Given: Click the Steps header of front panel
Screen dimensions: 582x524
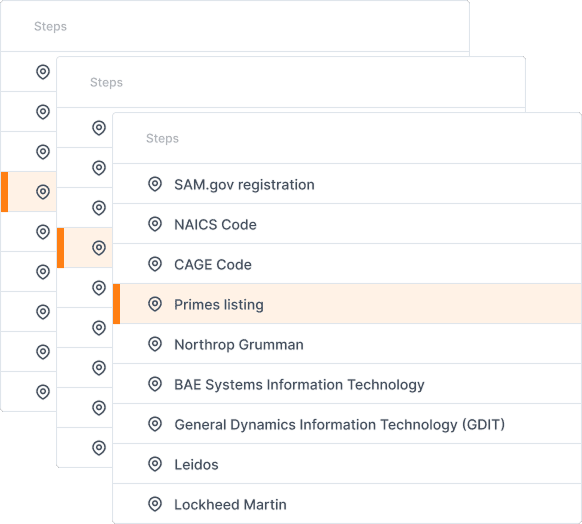Looking at the screenshot, I should (x=162, y=138).
